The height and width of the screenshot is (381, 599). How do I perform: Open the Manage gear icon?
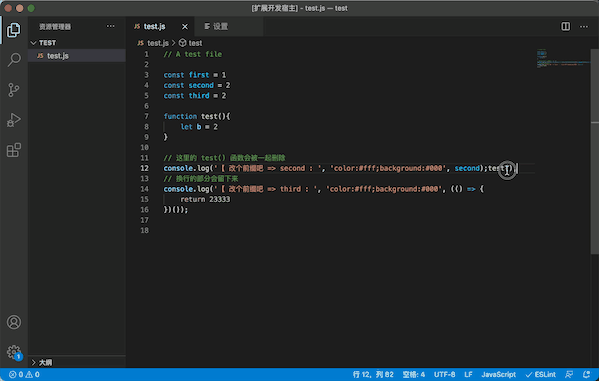point(14,352)
